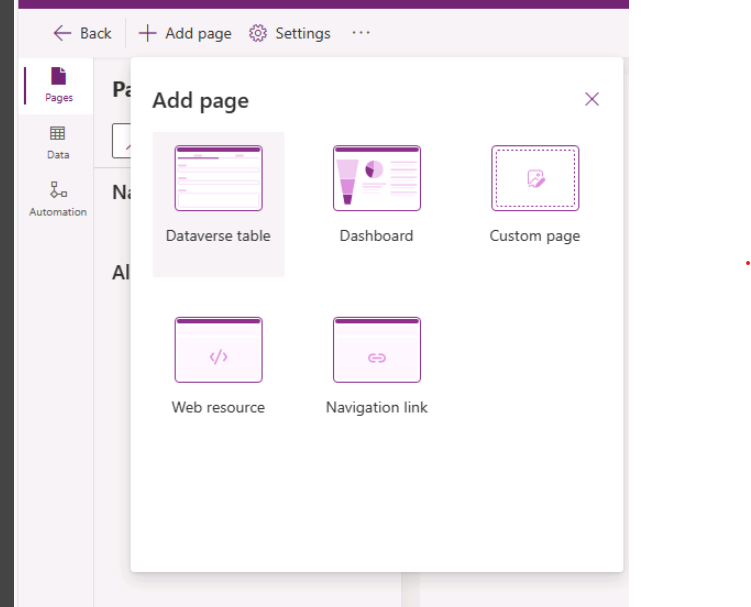This screenshot has height=607, width=751.
Task: Click the Add page dialog heading
Action: coord(201,101)
